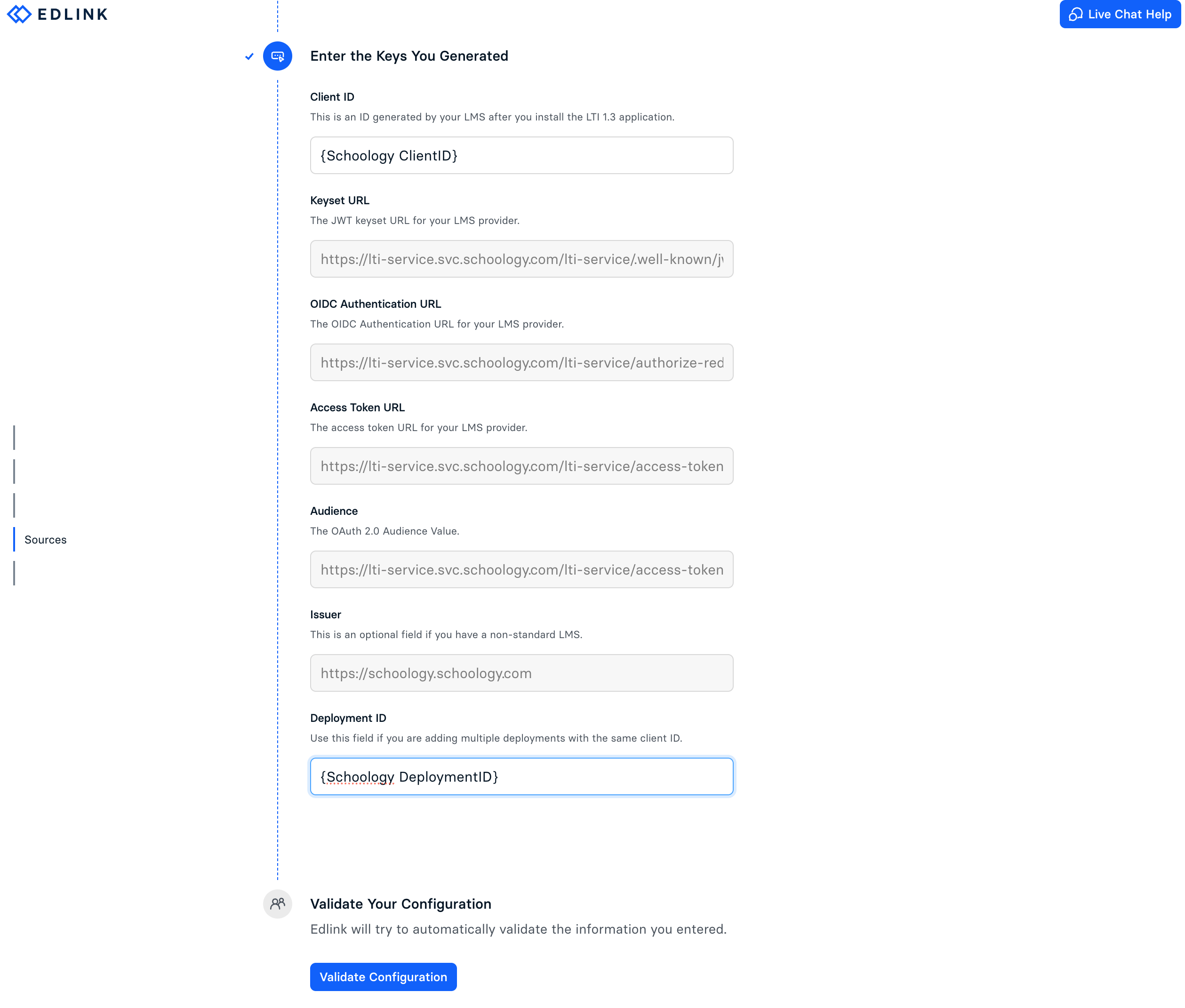Click the Deployment ID input field
The image size is (1185, 1008).
point(521,776)
